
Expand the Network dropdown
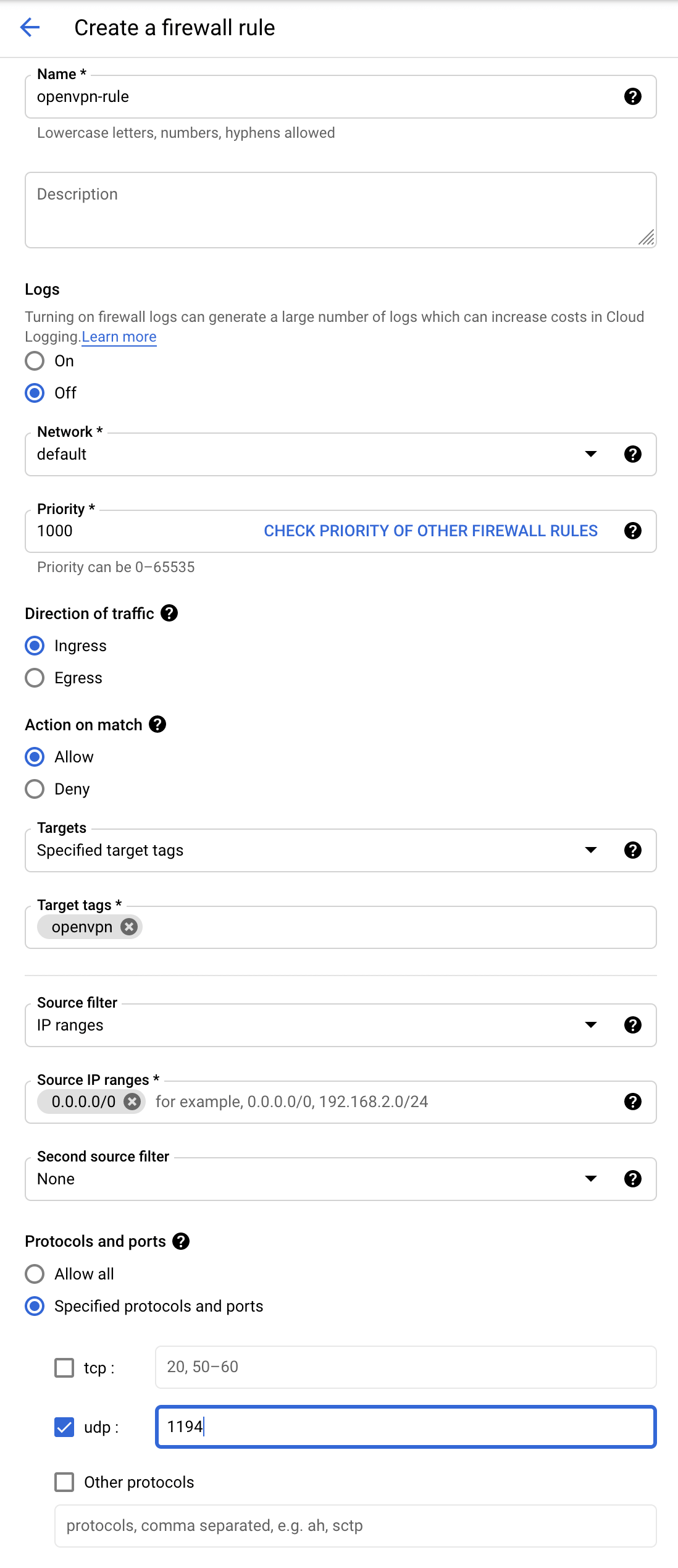590,454
